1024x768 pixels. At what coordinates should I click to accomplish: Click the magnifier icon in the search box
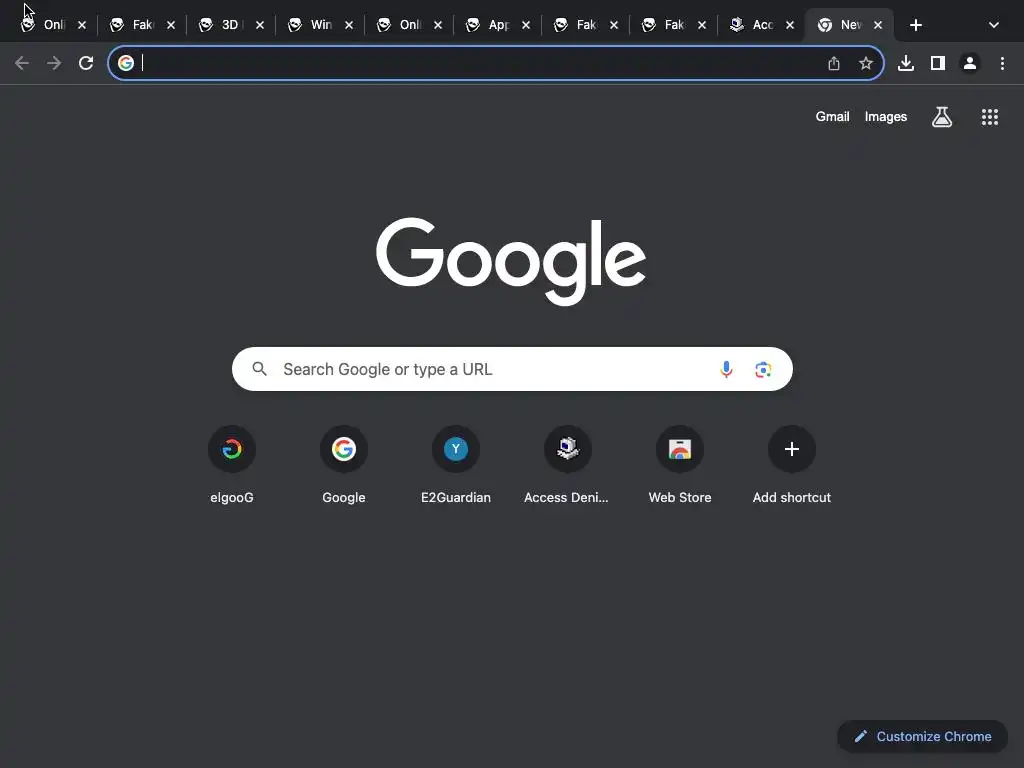259,369
